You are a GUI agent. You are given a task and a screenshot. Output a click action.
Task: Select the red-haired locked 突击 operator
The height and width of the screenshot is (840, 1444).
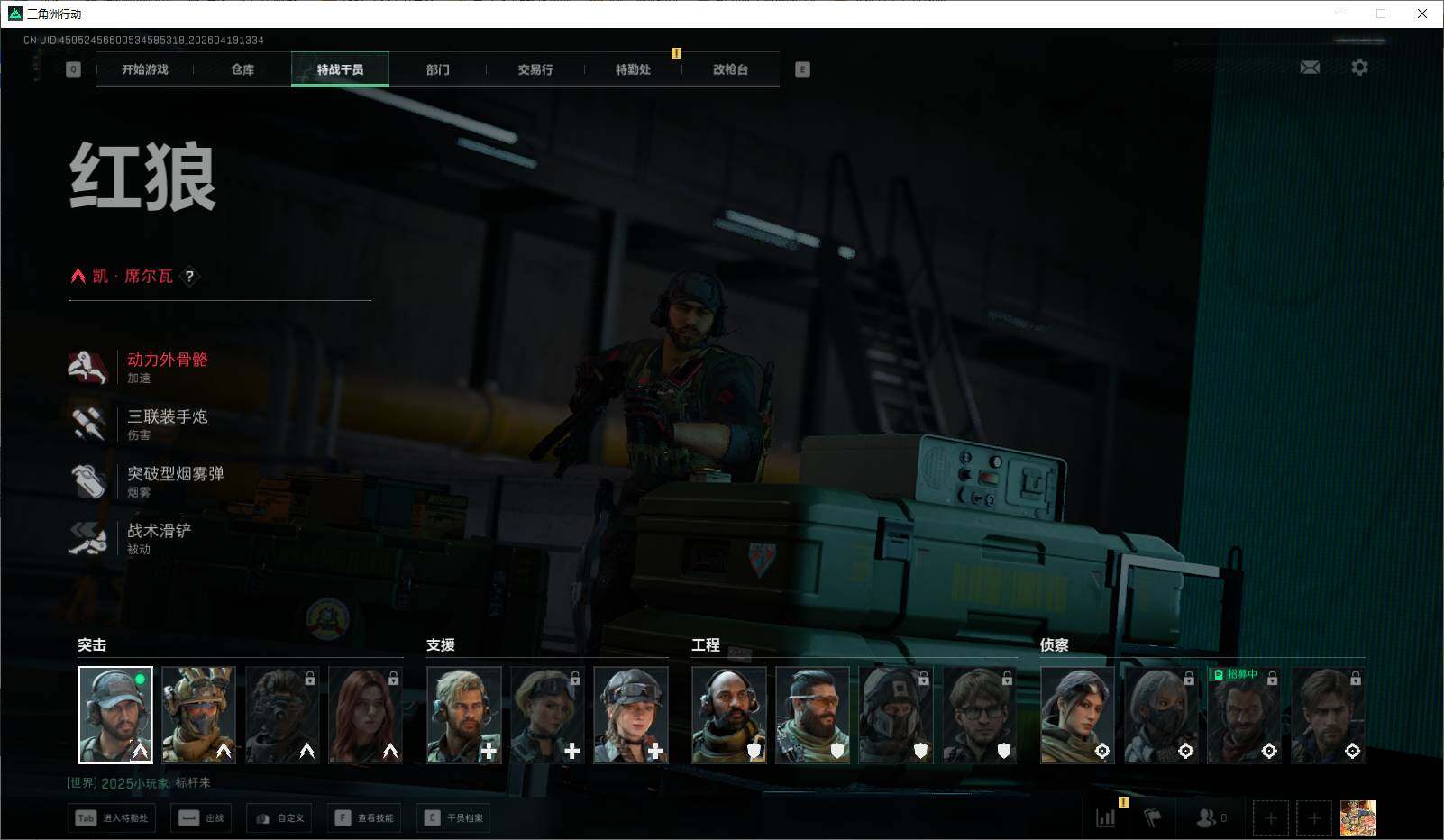pyautogui.click(x=365, y=715)
